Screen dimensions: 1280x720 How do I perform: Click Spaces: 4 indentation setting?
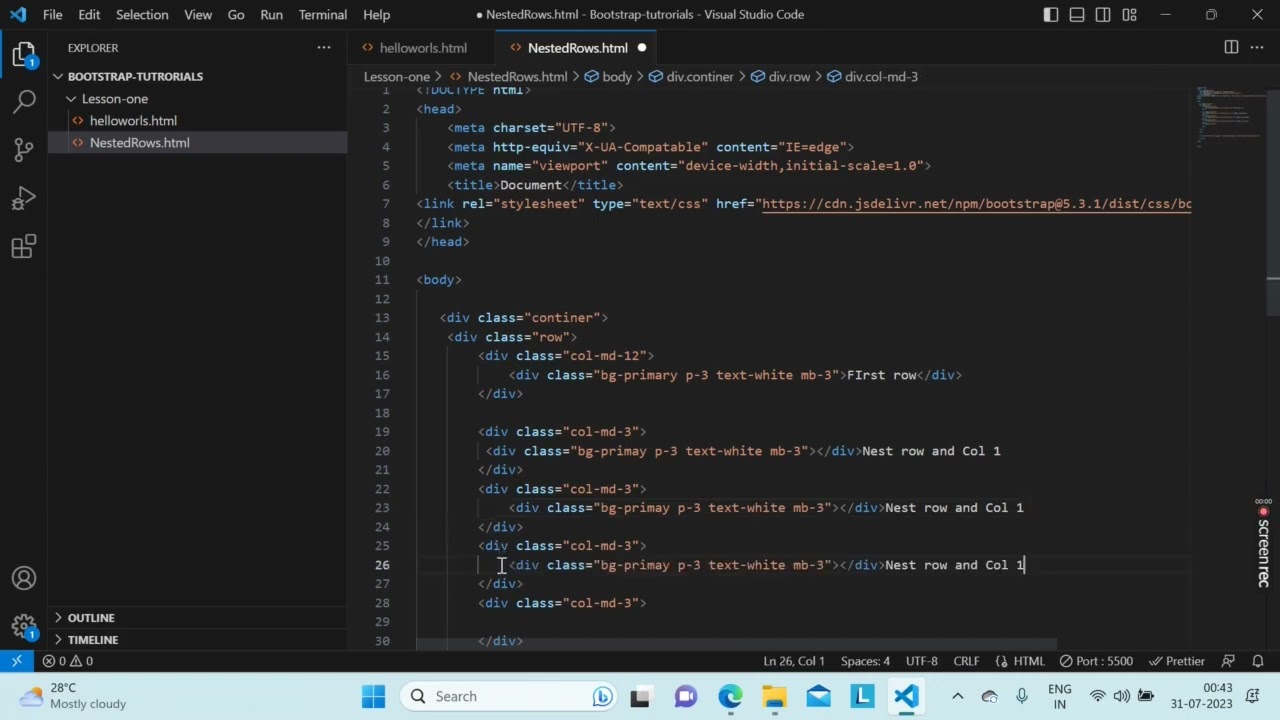coord(865,661)
